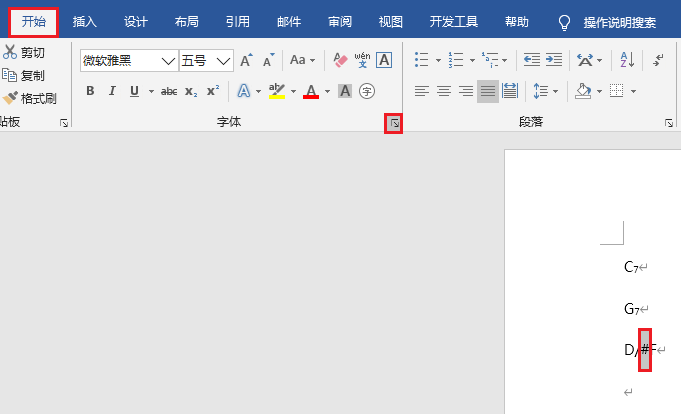Align text right

466,91
